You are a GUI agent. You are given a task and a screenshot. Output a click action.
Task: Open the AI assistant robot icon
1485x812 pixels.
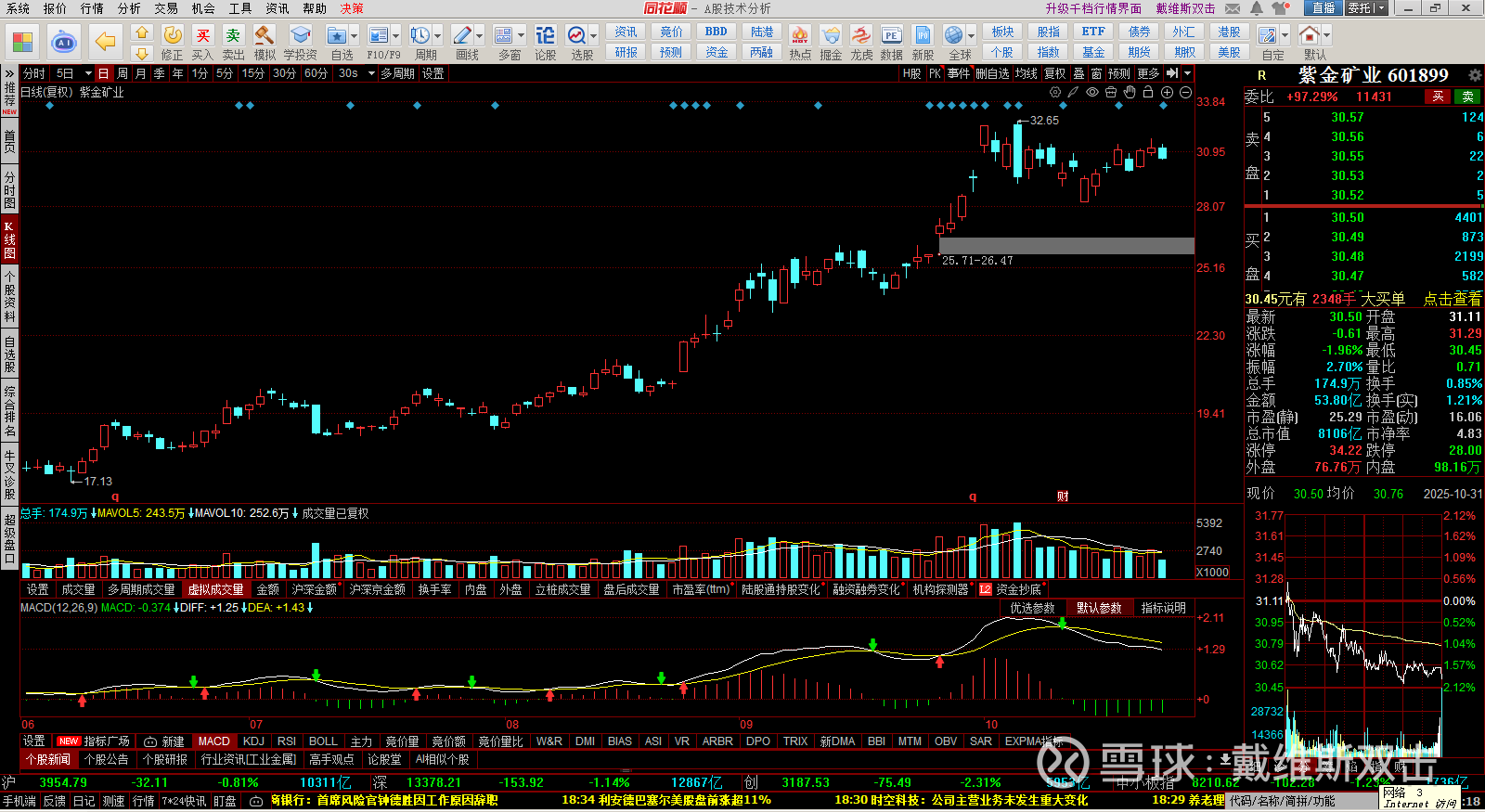coord(63,42)
